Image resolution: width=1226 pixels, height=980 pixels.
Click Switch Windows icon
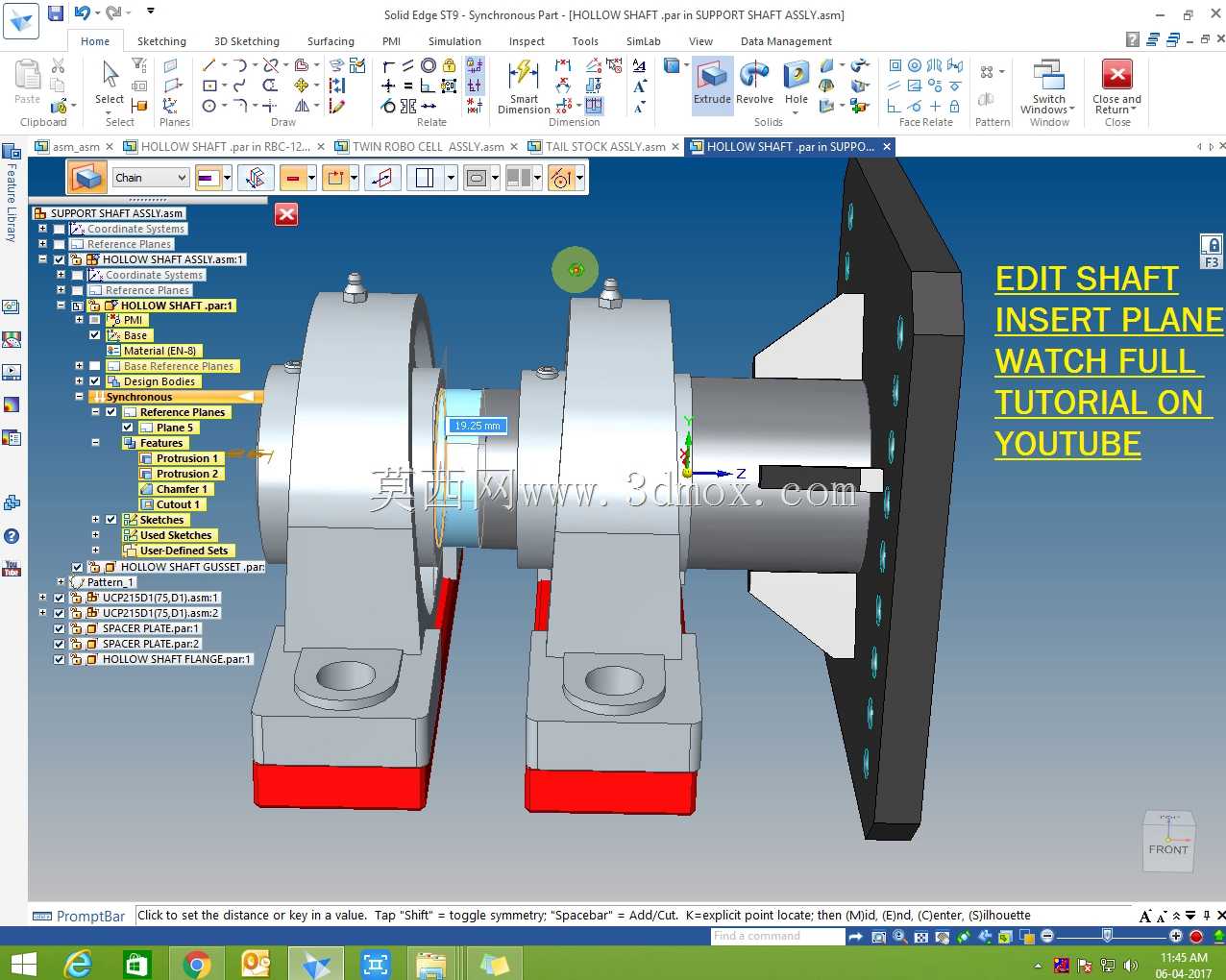click(x=1048, y=86)
